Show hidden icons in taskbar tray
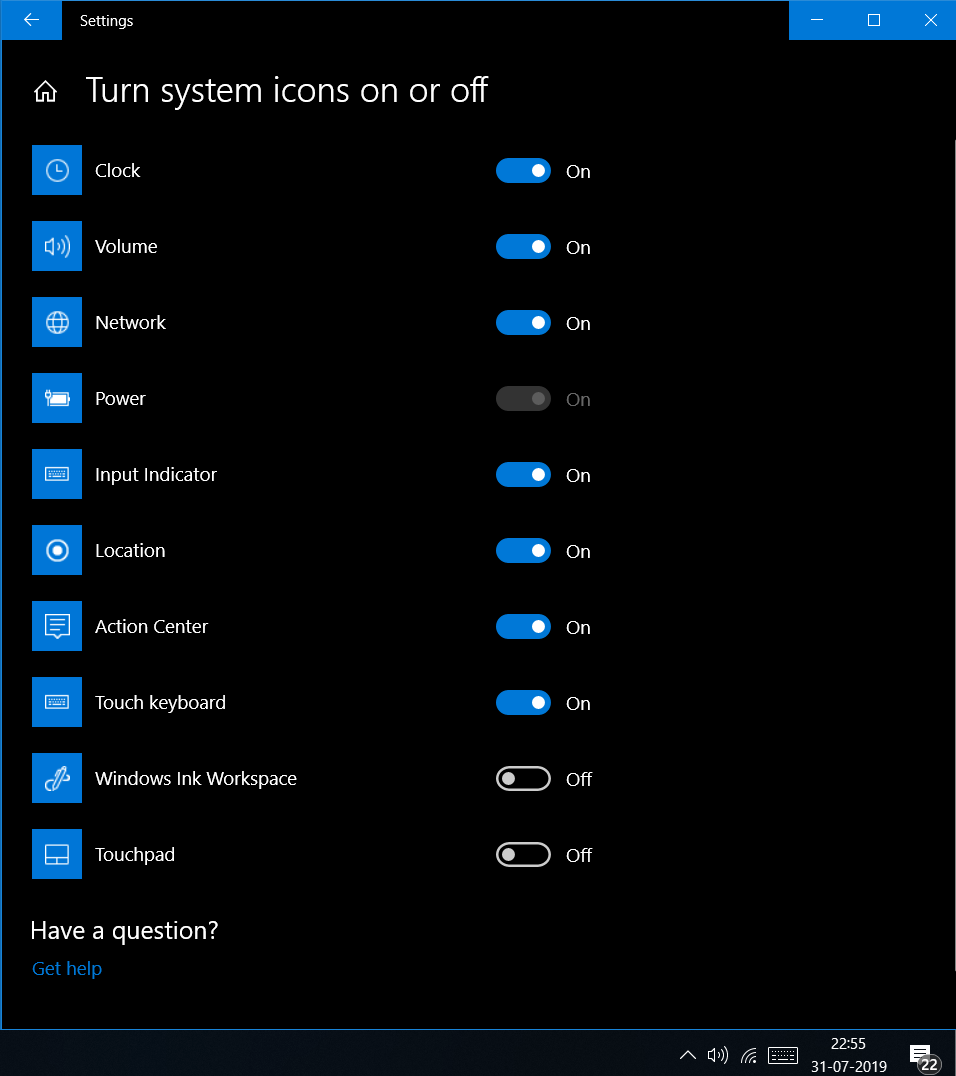The image size is (956, 1076). click(x=688, y=1055)
